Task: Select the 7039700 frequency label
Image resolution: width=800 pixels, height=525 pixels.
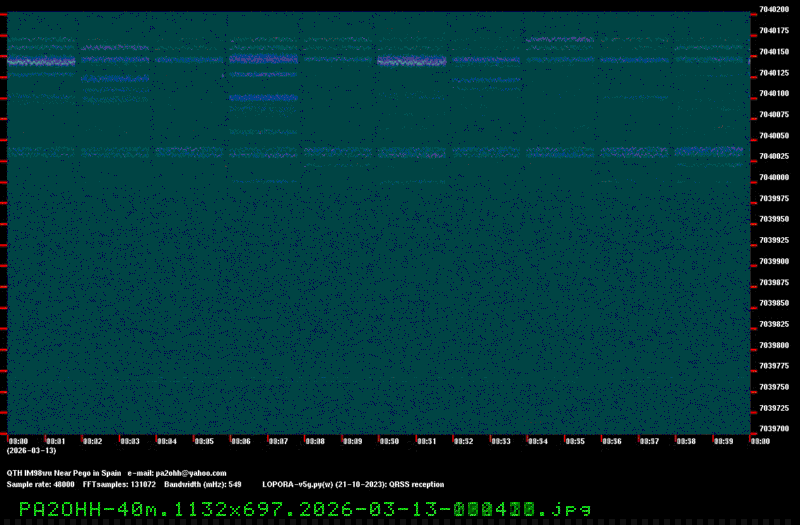Action: (x=776, y=429)
